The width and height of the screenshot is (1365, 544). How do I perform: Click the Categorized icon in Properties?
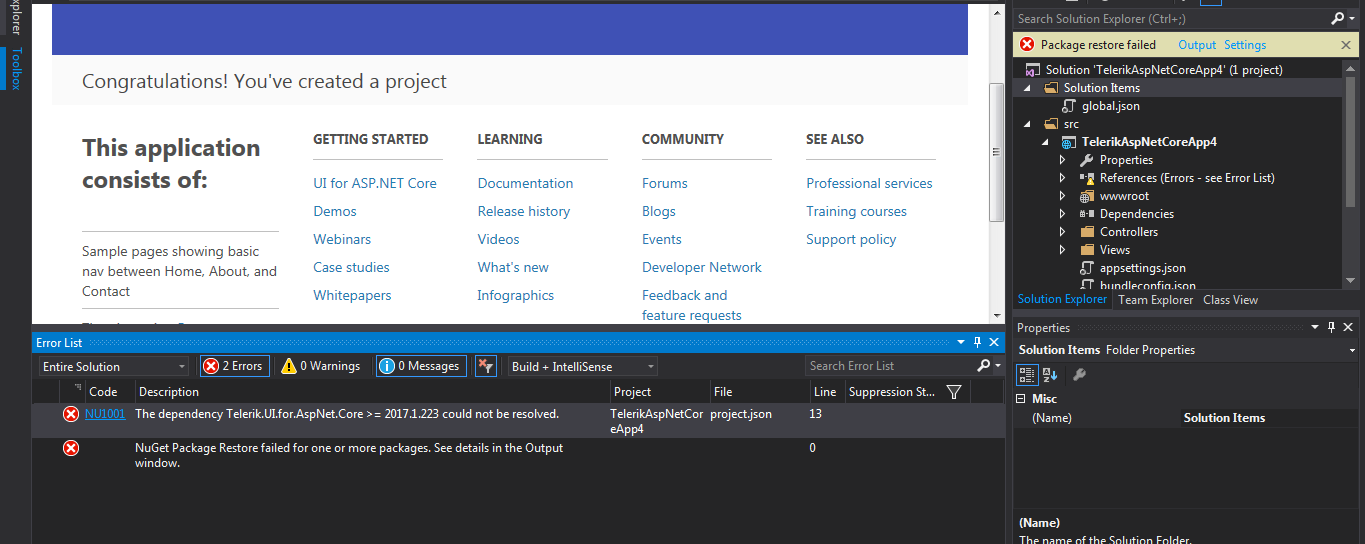tap(1027, 374)
